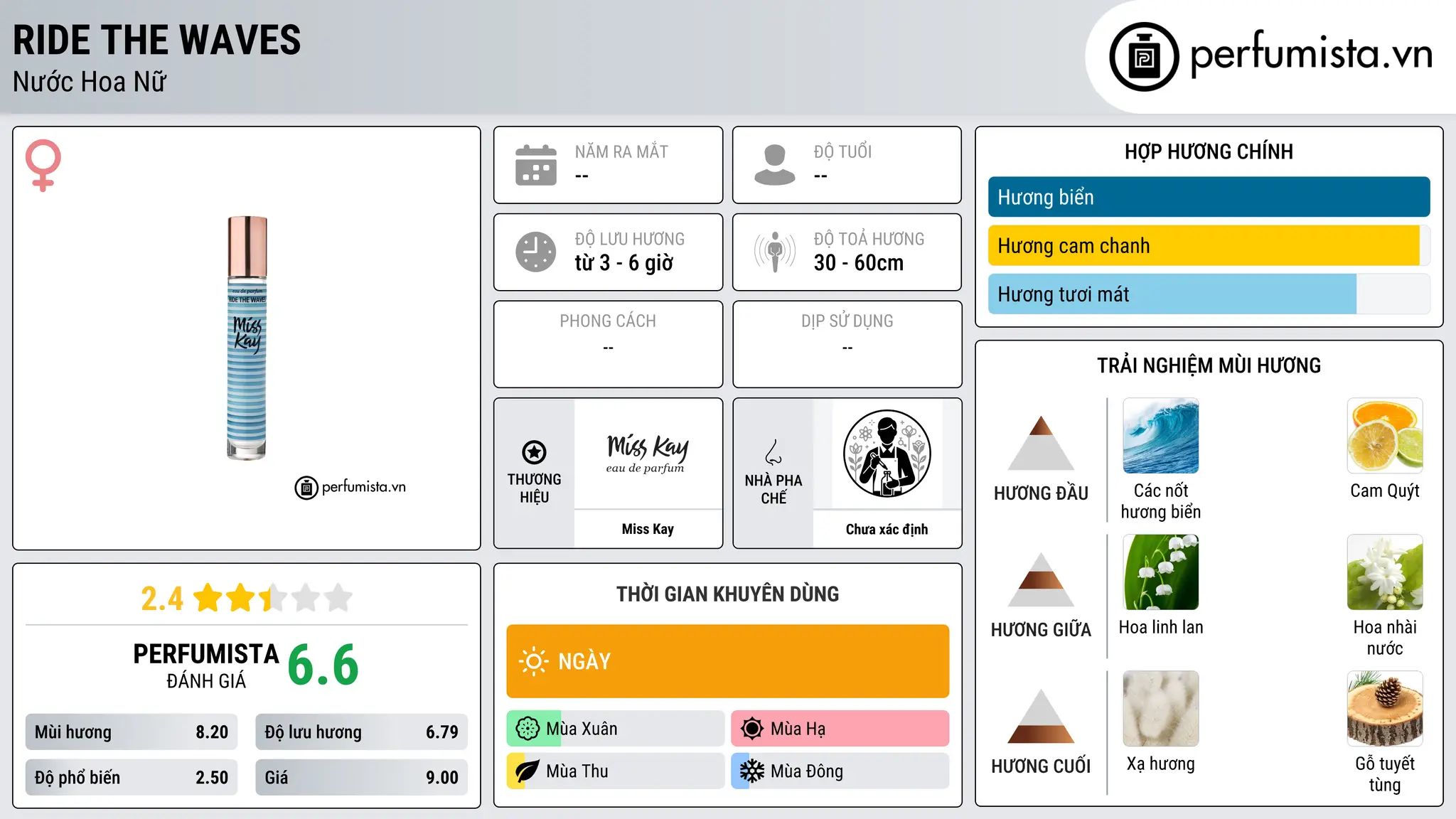Open the ocean wave note image
This screenshot has width=1456, height=819.
point(1161,436)
